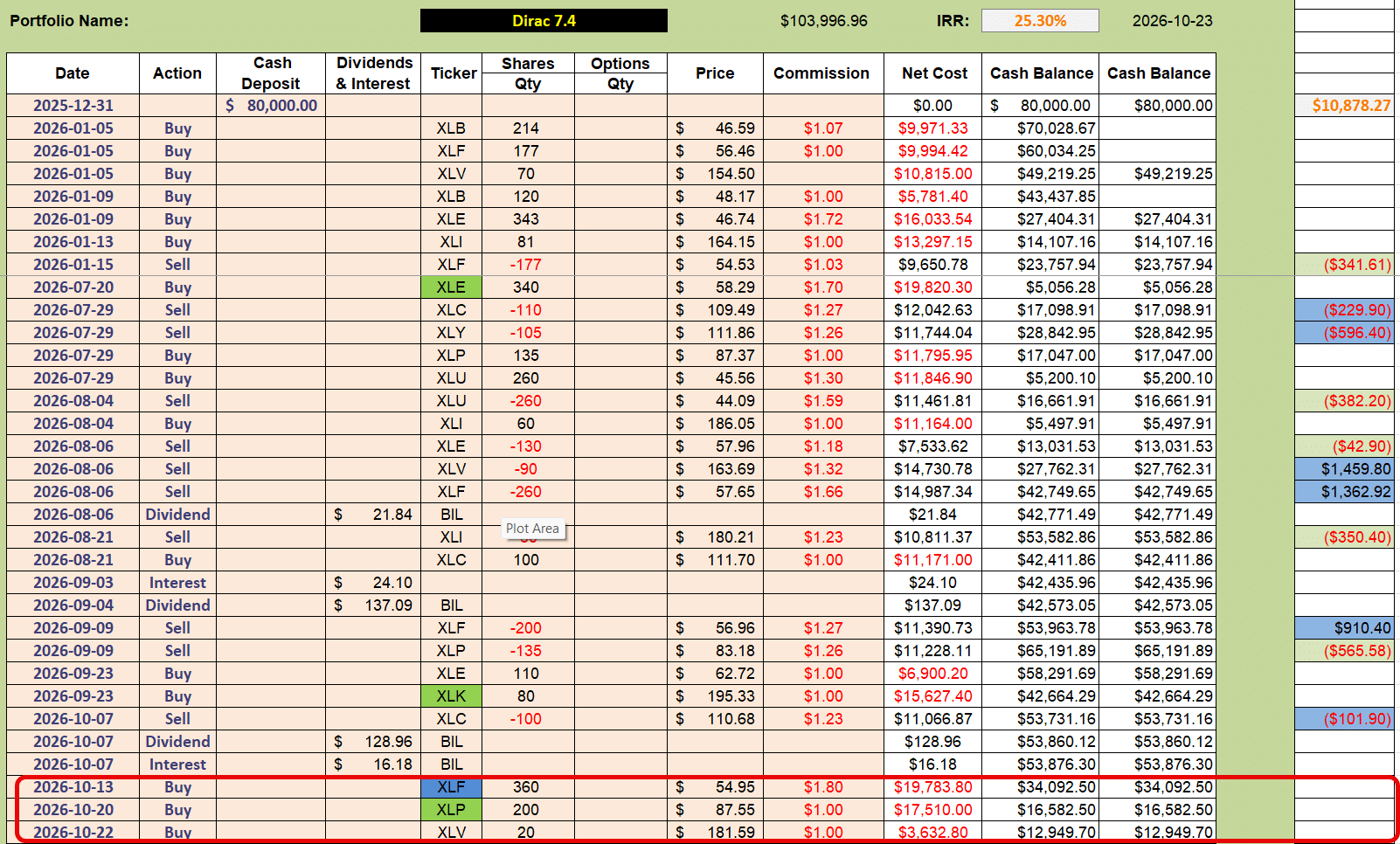Viewport: 1400px width, 844px height.
Task: Select the $24.10 interest amount cell
Action: pos(373,583)
